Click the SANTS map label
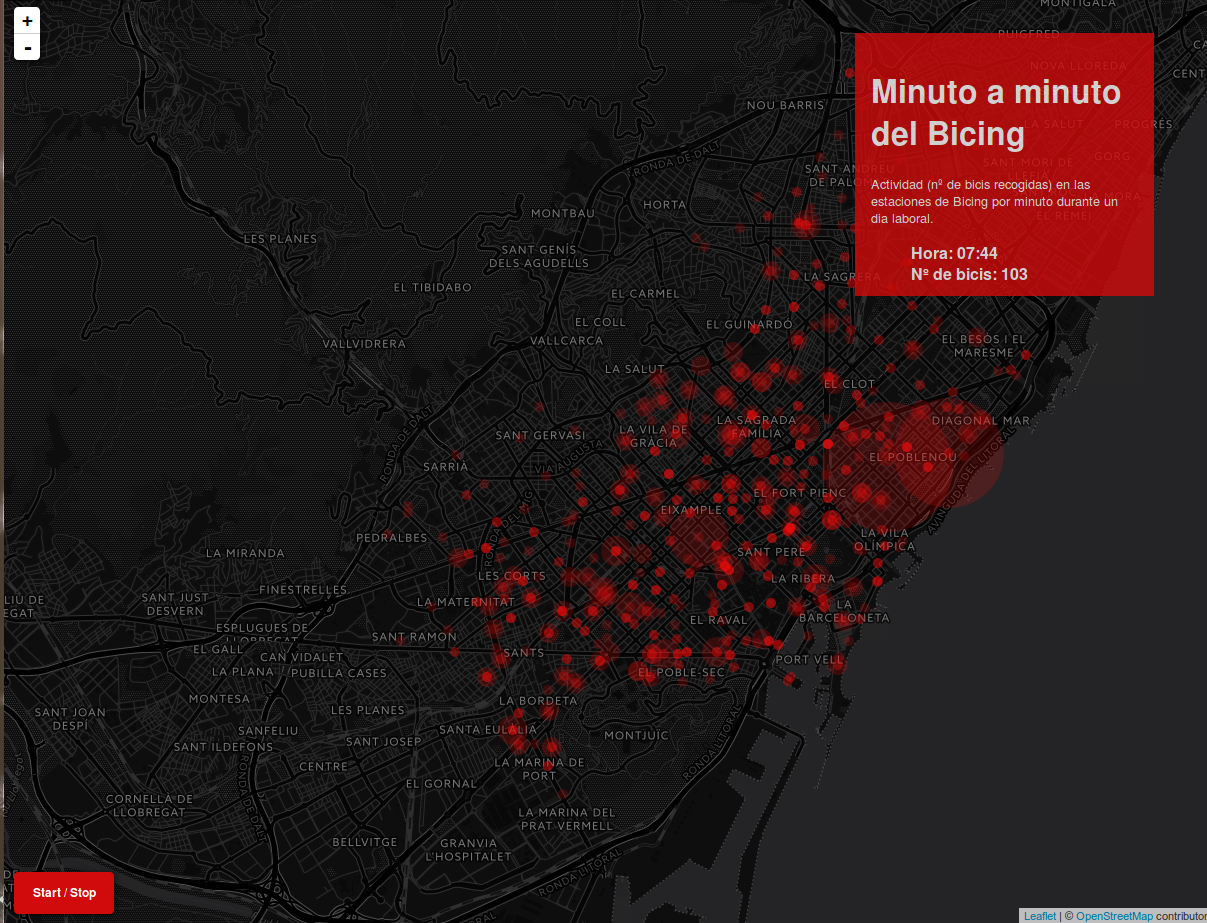The width and height of the screenshot is (1207, 923). [524, 653]
